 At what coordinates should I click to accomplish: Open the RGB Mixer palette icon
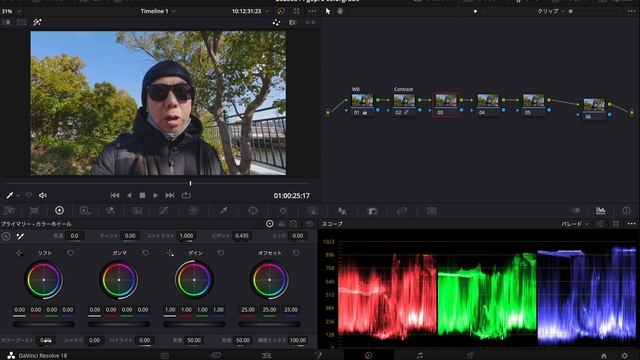[110, 211]
